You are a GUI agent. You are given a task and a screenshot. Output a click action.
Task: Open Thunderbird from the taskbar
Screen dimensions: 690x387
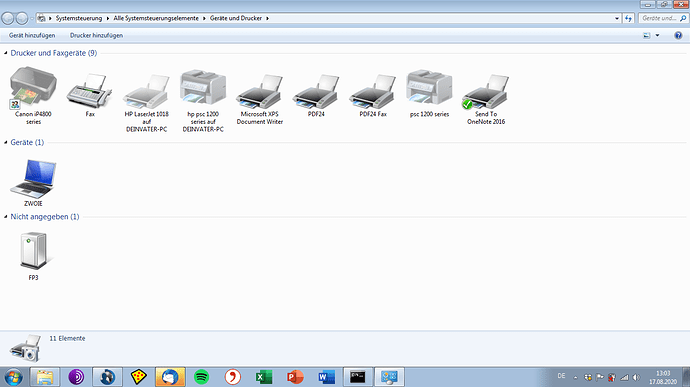tap(170, 377)
